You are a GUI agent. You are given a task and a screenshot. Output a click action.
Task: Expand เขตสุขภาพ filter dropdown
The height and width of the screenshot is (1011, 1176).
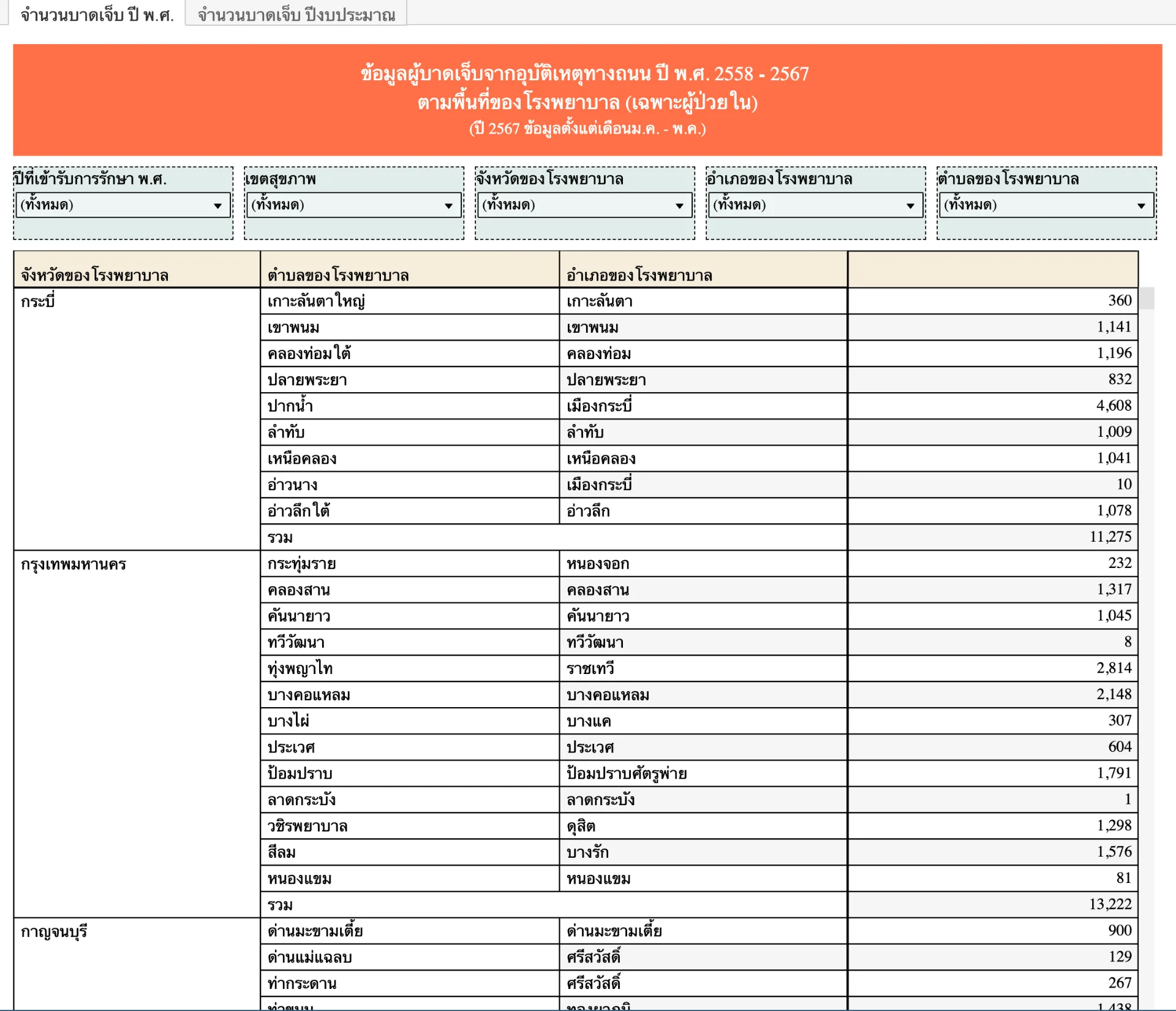tap(354, 205)
